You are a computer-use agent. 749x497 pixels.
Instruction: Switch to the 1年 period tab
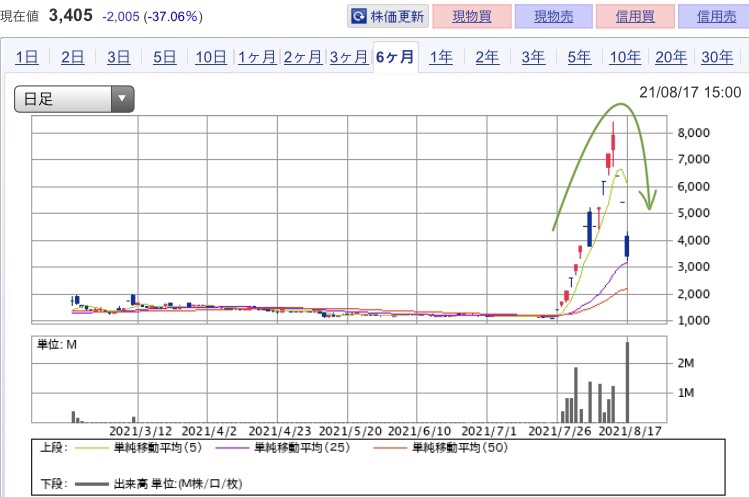click(x=441, y=57)
